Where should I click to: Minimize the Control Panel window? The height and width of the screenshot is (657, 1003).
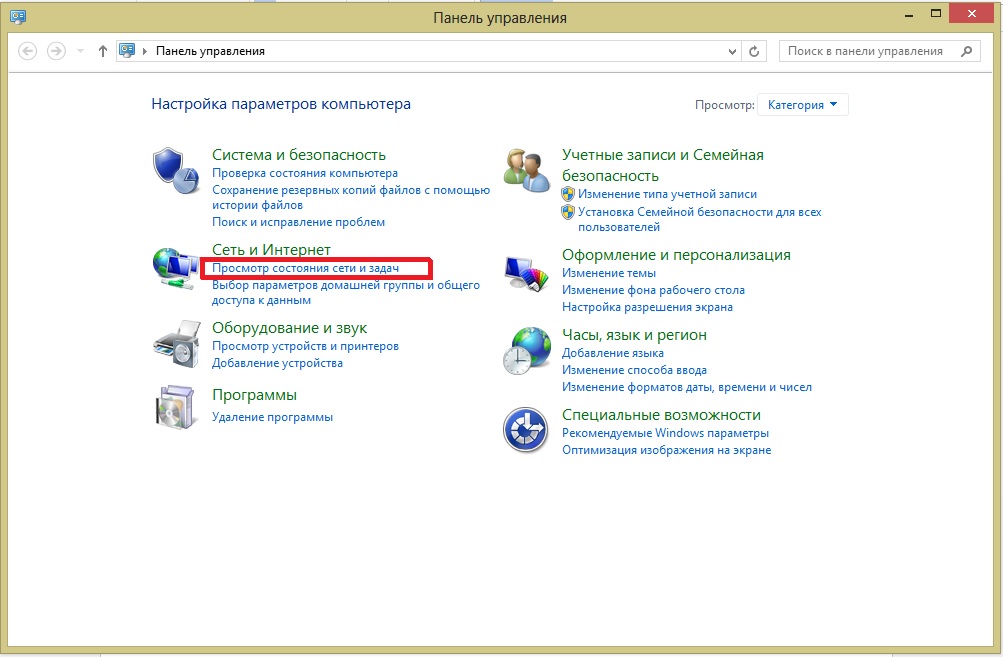pyautogui.click(x=908, y=14)
